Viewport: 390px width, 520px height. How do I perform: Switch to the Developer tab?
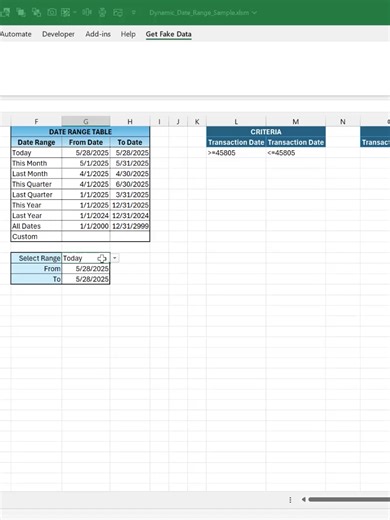(58, 34)
